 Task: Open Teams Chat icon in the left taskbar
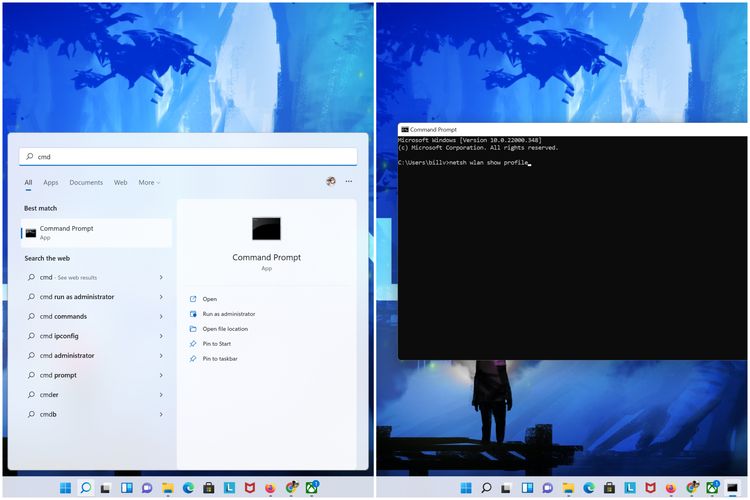(147, 488)
